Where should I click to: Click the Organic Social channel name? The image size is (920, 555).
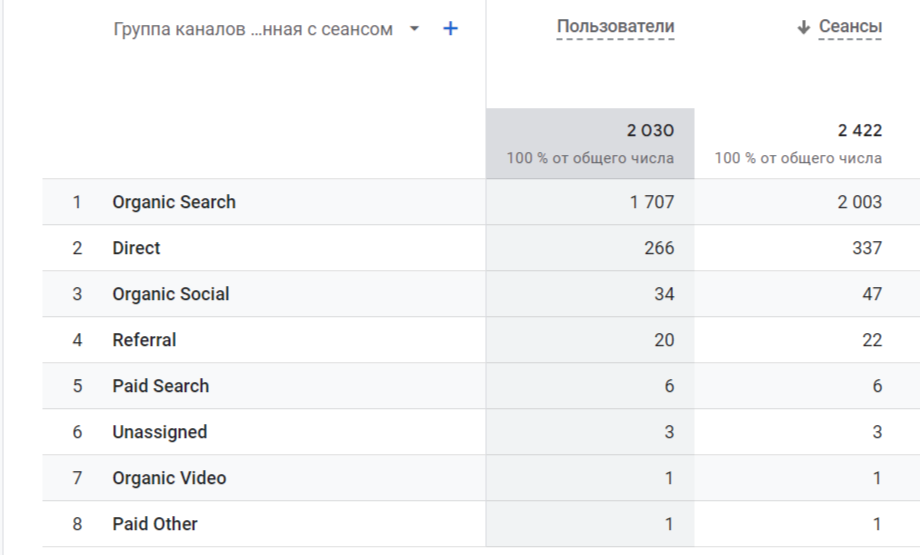pyautogui.click(x=171, y=294)
